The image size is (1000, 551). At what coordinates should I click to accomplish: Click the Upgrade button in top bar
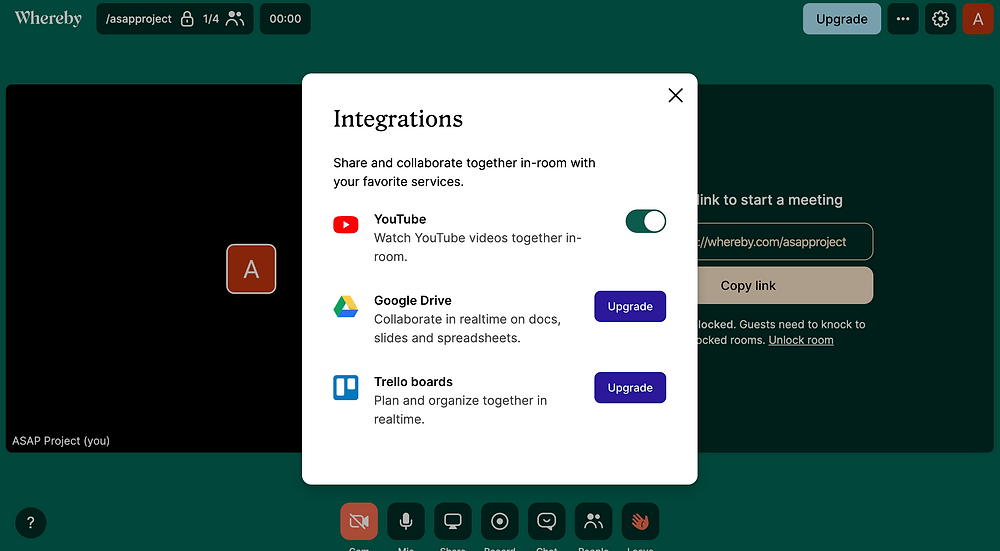coord(842,19)
